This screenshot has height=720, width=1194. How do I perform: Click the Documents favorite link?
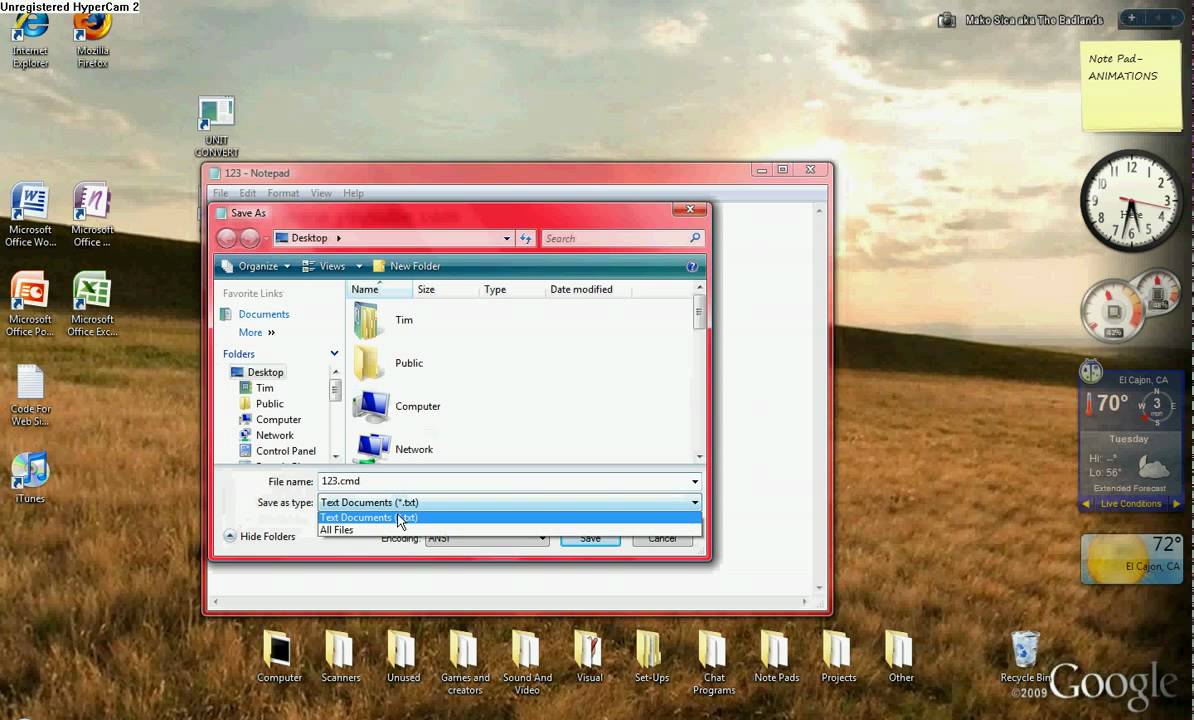(x=263, y=314)
